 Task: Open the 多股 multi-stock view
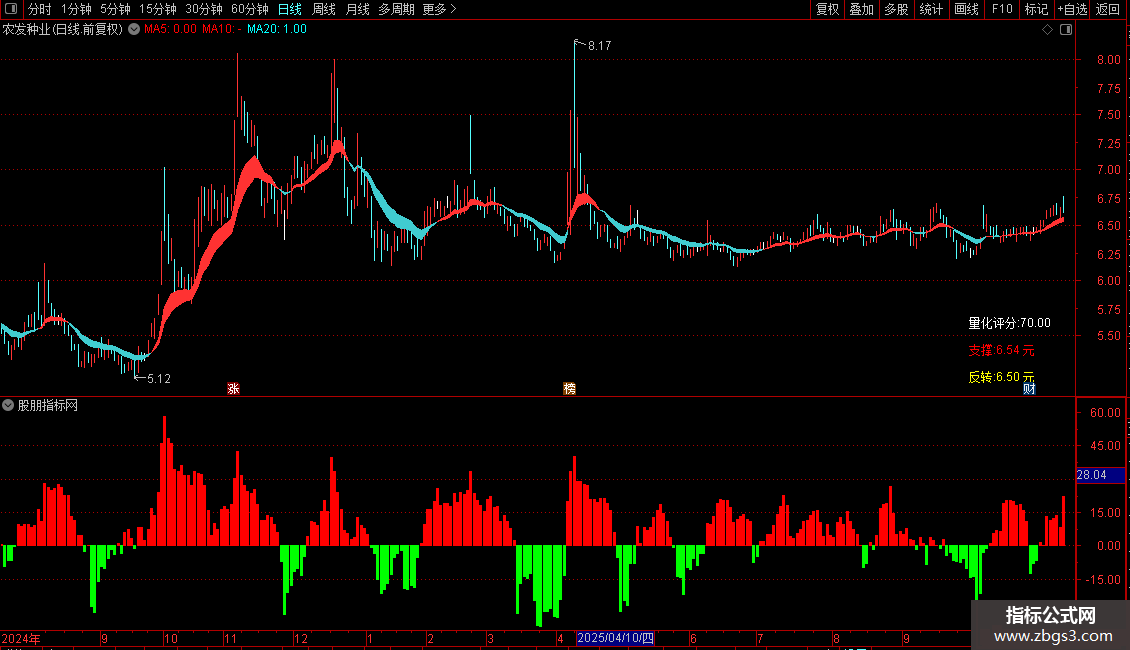[896, 9]
